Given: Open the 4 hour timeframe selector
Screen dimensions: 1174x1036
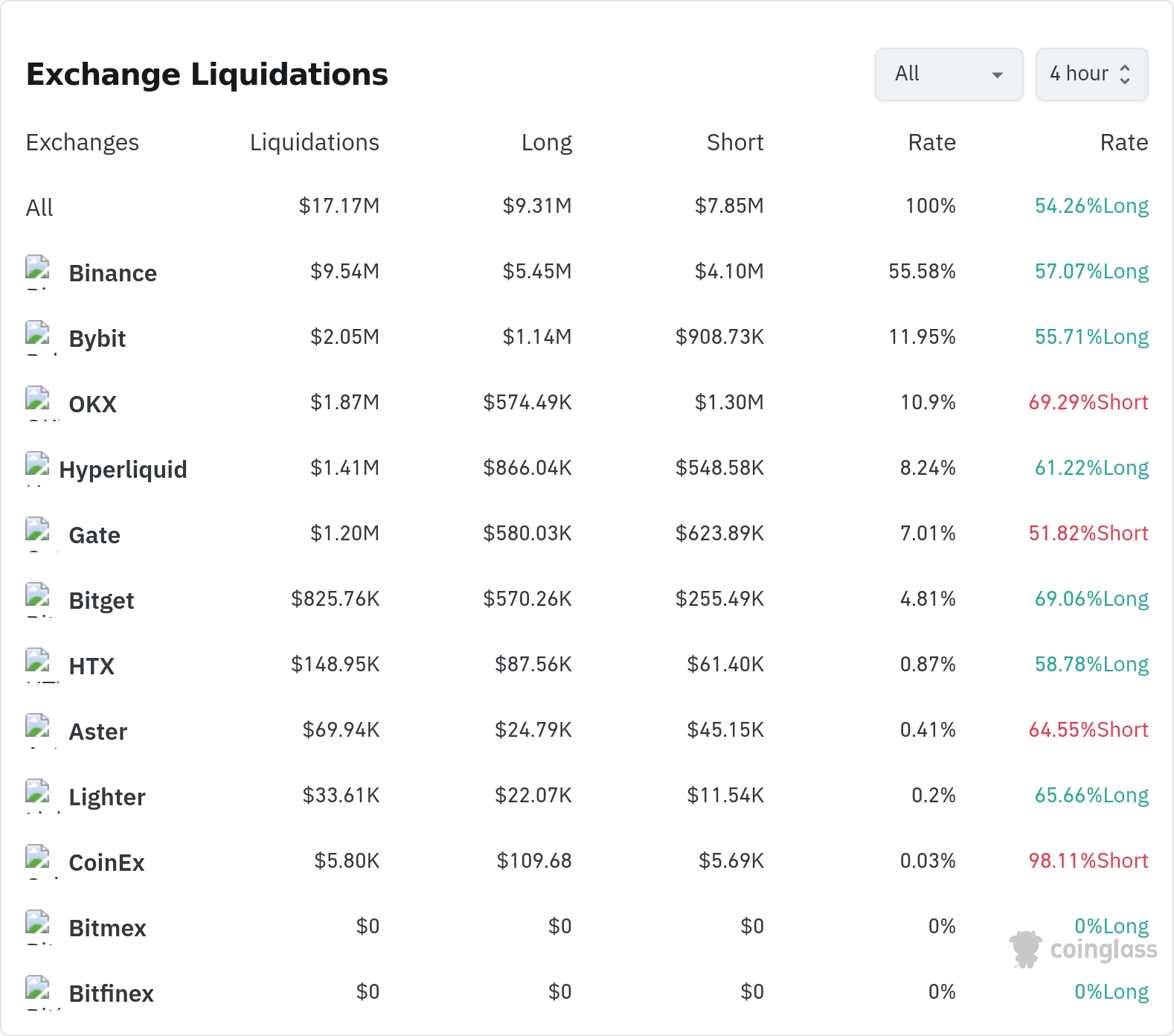Looking at the screenshot, I should pos(1091,74).
